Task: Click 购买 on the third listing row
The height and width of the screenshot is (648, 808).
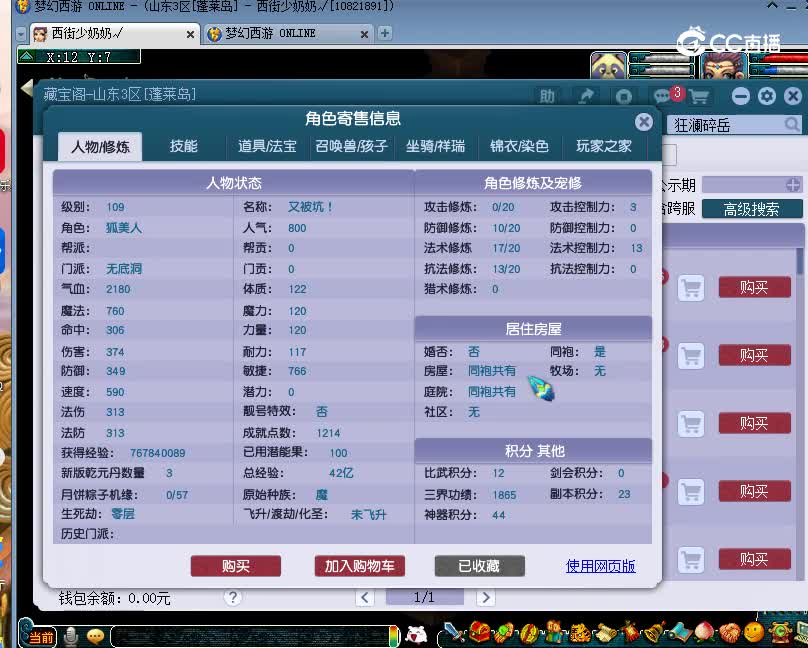Action: pos(754,423)
